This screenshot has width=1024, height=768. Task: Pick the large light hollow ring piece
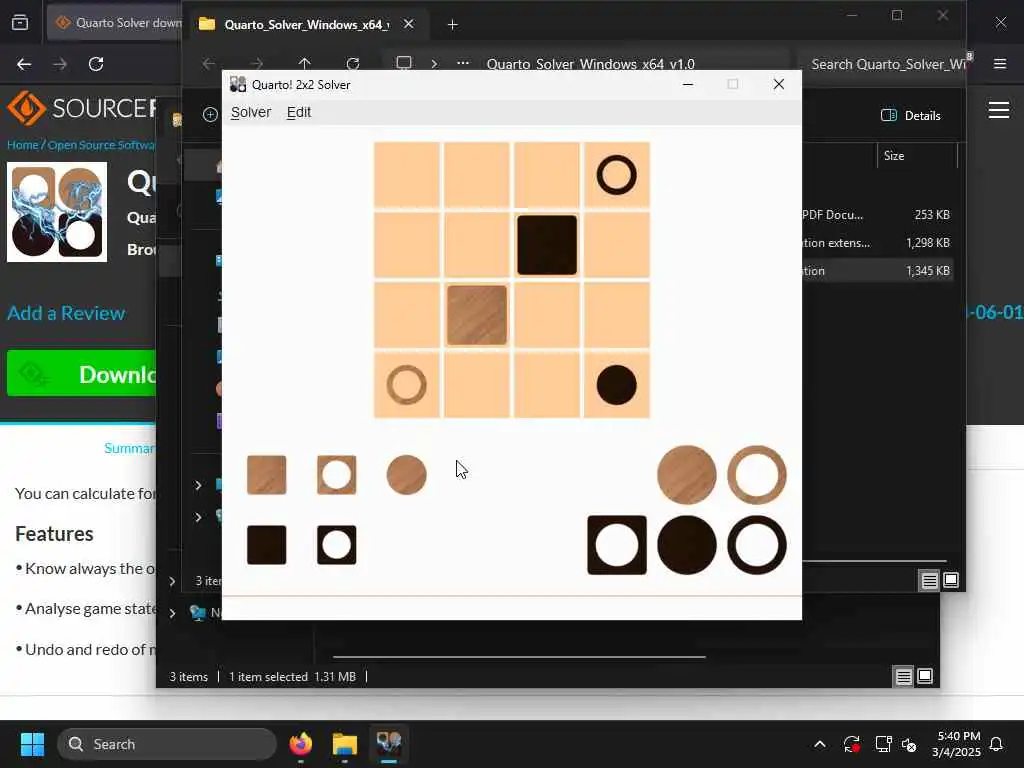click(757, 475)
